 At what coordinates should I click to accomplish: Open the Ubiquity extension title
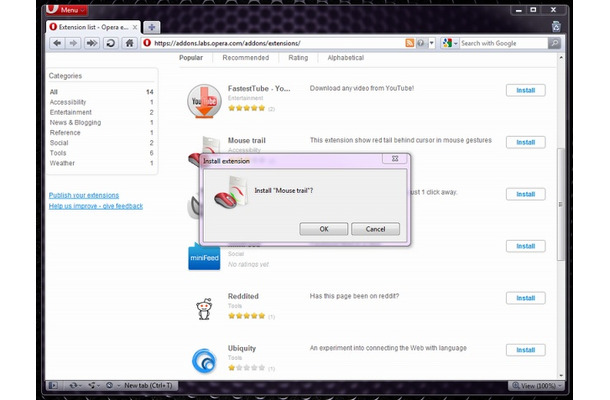(242, 348)
